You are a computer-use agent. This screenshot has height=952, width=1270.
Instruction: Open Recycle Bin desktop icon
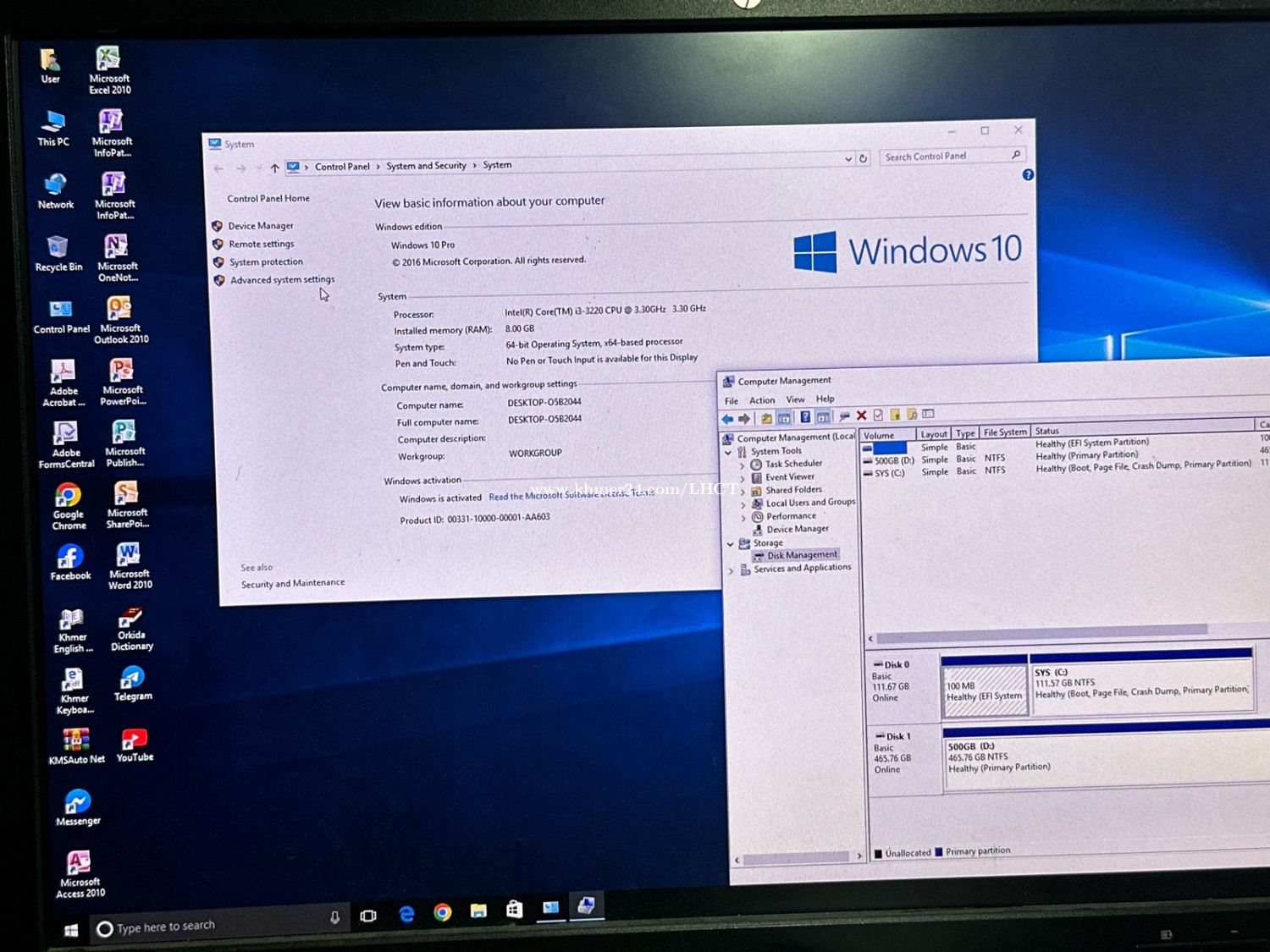coord(58,254)
